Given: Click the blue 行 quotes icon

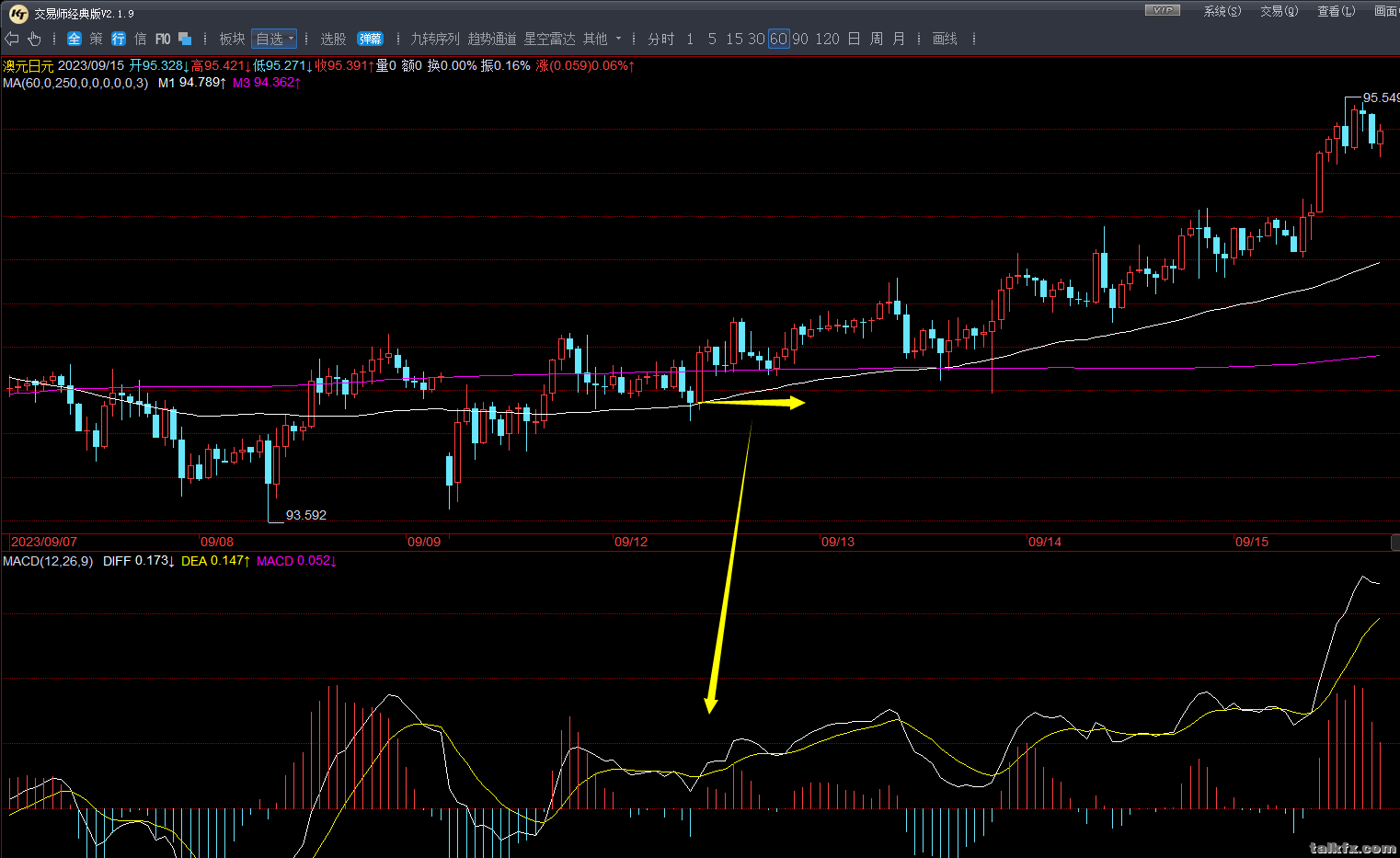Looking at the screenshot, I should 119,39.
